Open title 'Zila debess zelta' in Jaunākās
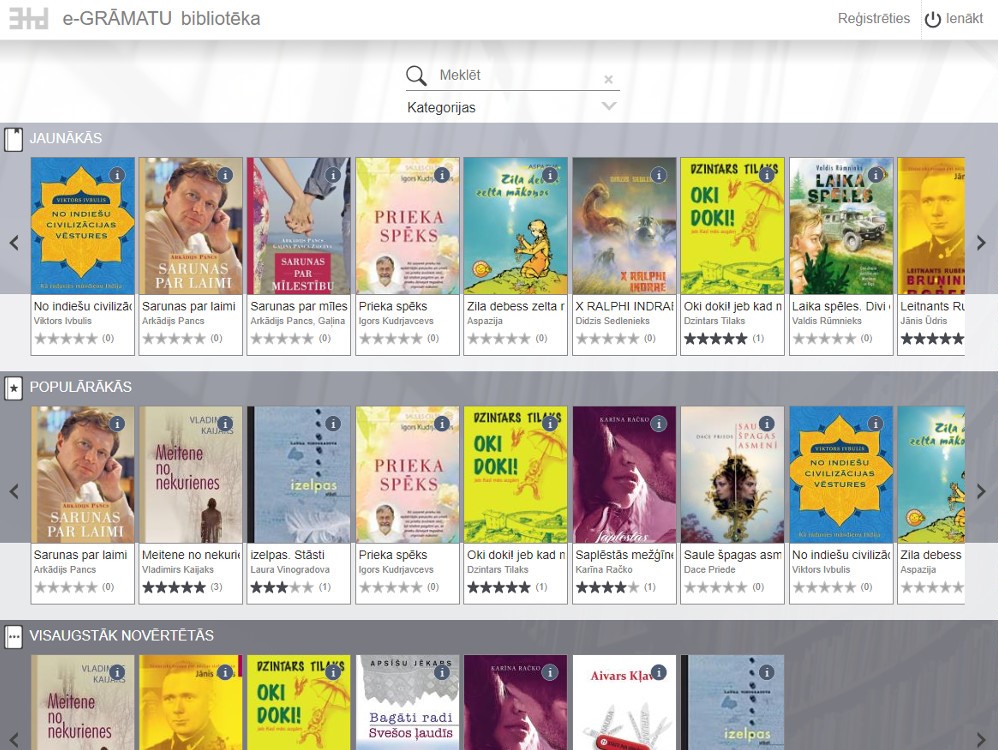The height and width of the screenshot is (750, 998). coord(516,306)
